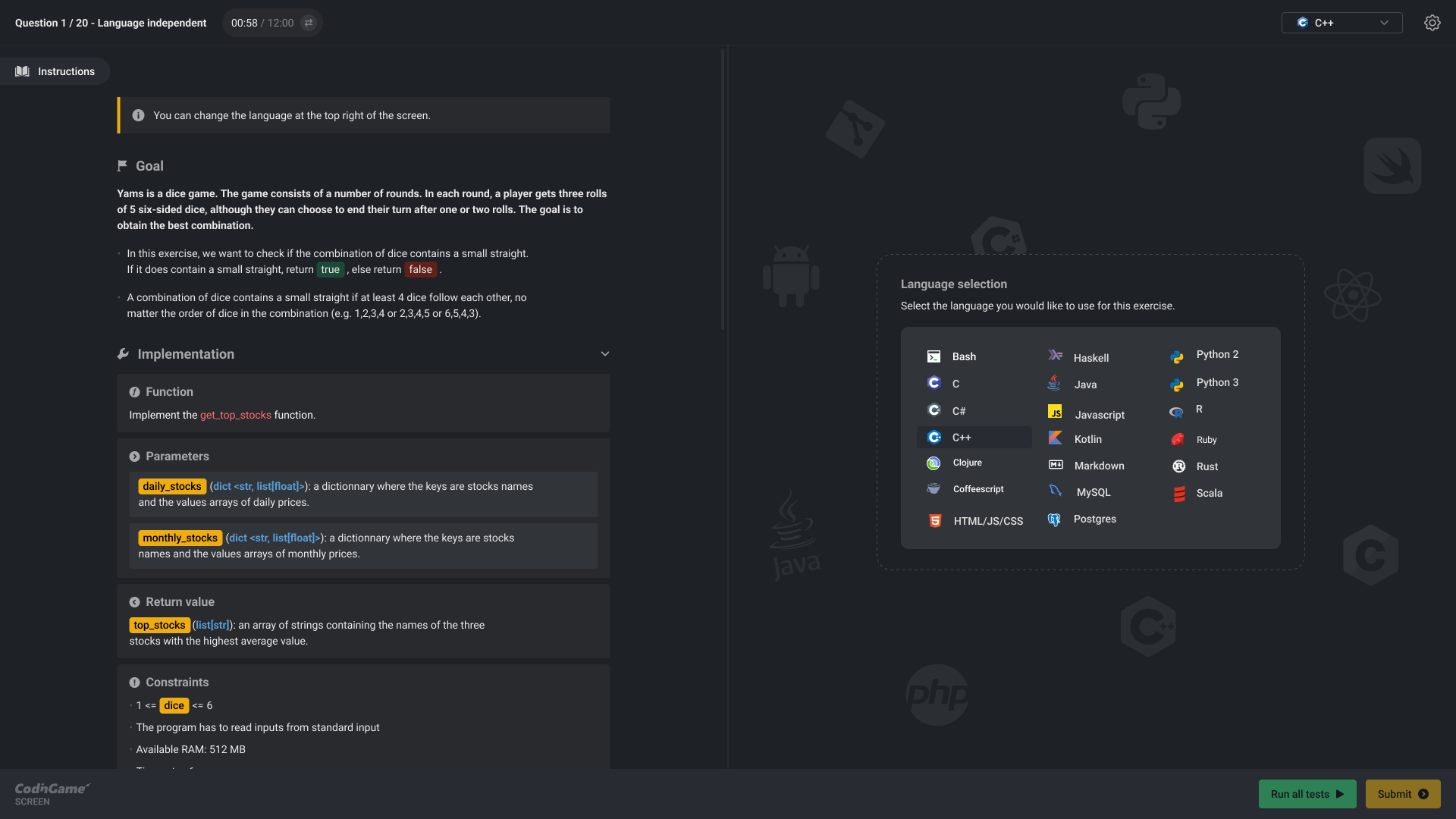
Task: Pick Ruby as your language
Action: [1206, 439]
